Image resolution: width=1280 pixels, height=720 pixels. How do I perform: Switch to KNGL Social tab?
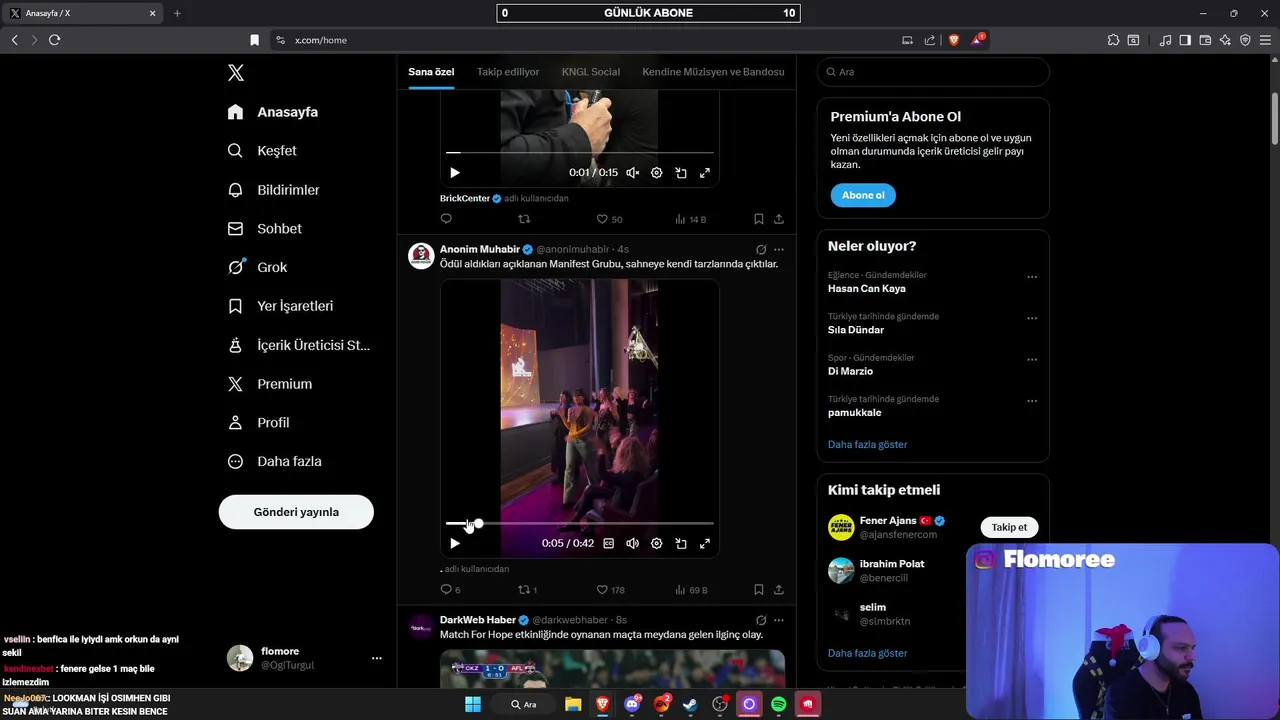591,72
